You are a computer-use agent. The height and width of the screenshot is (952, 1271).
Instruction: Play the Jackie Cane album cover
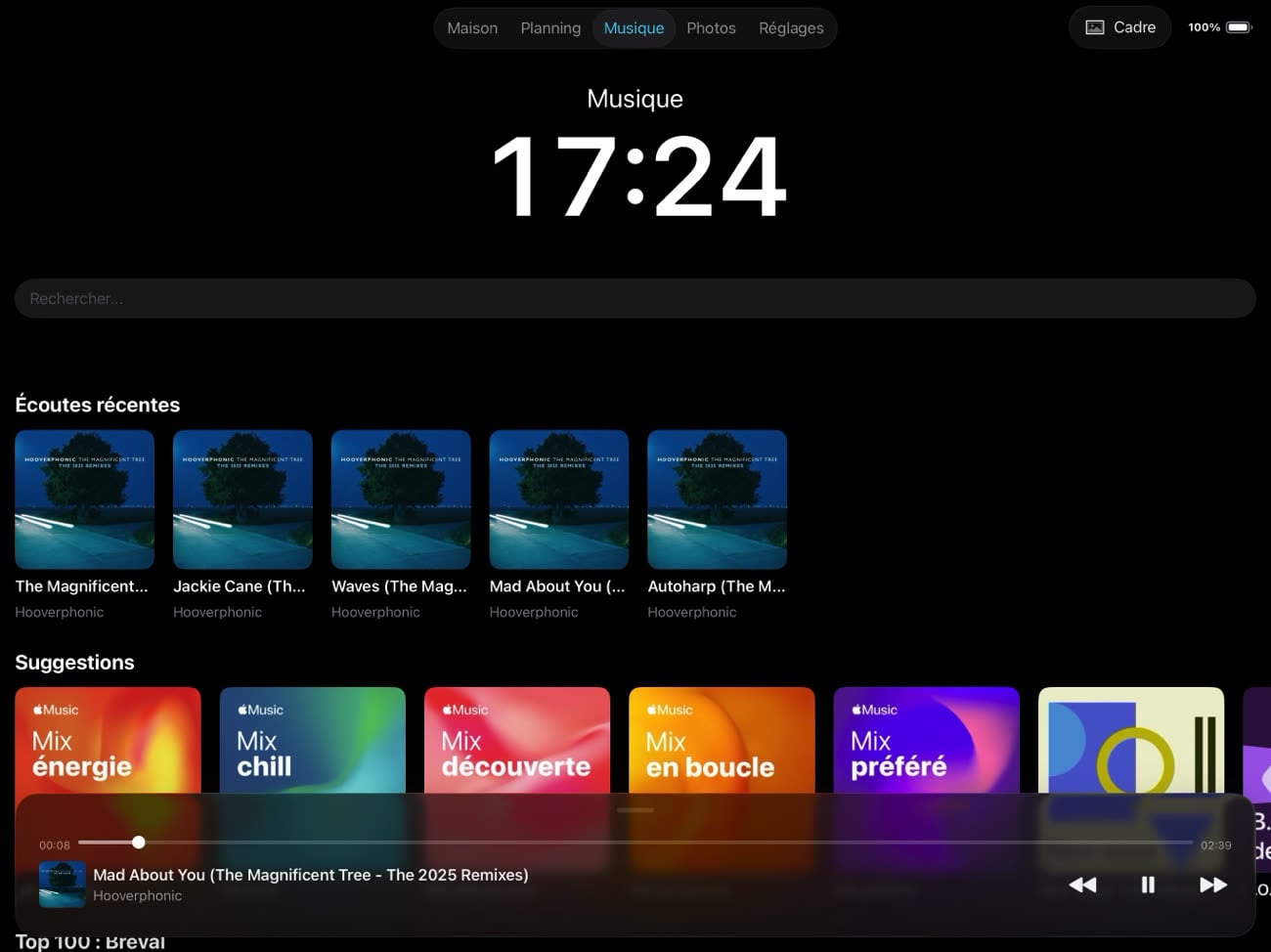click(x=242, y=499)
